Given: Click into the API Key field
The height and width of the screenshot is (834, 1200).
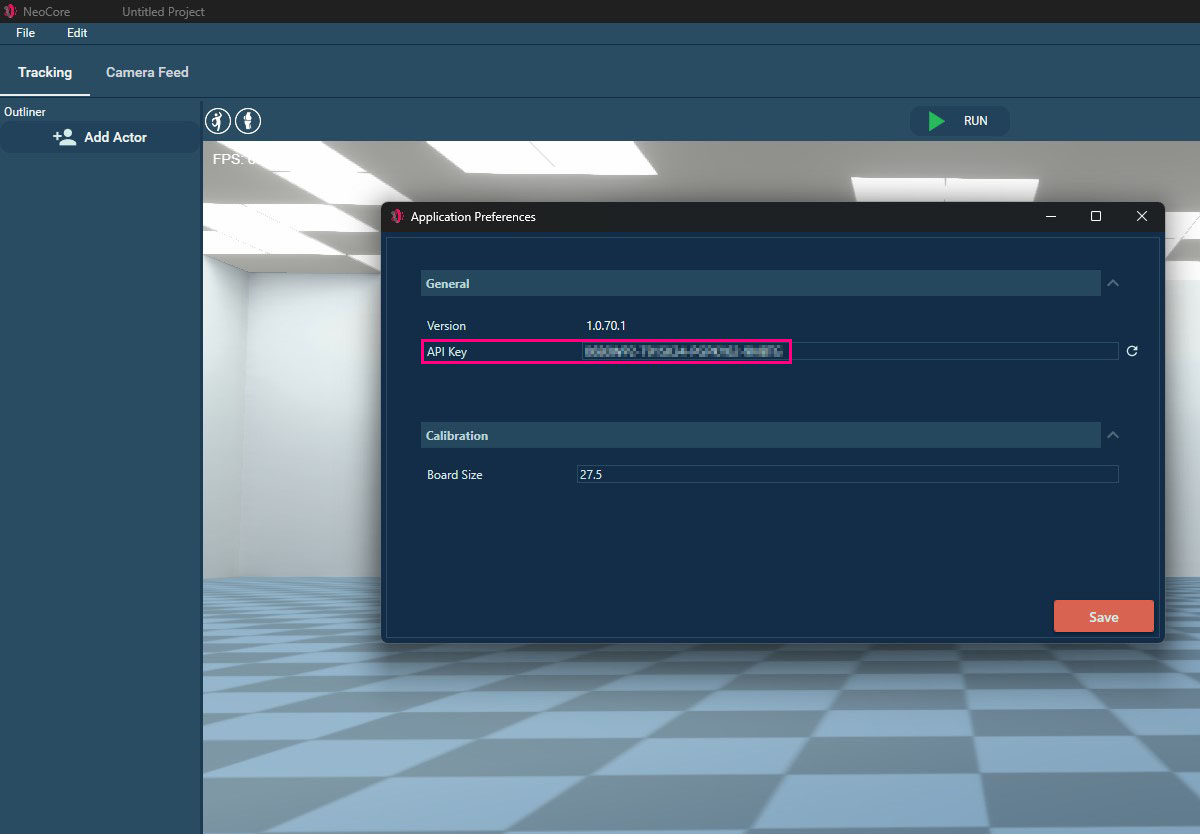Looking at the screenshot, I should pos(850,351).
